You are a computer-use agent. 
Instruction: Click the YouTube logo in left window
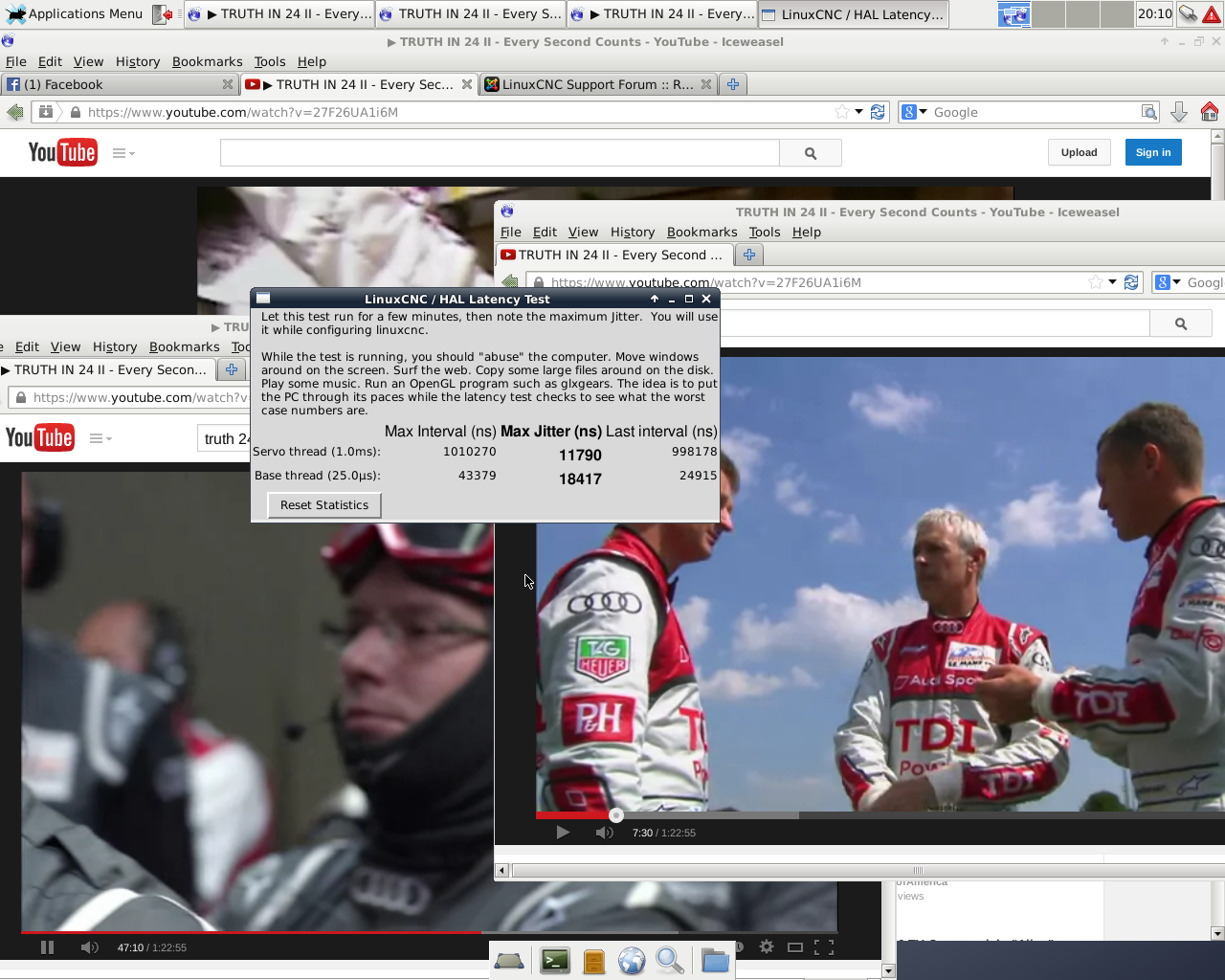[39, 437]
